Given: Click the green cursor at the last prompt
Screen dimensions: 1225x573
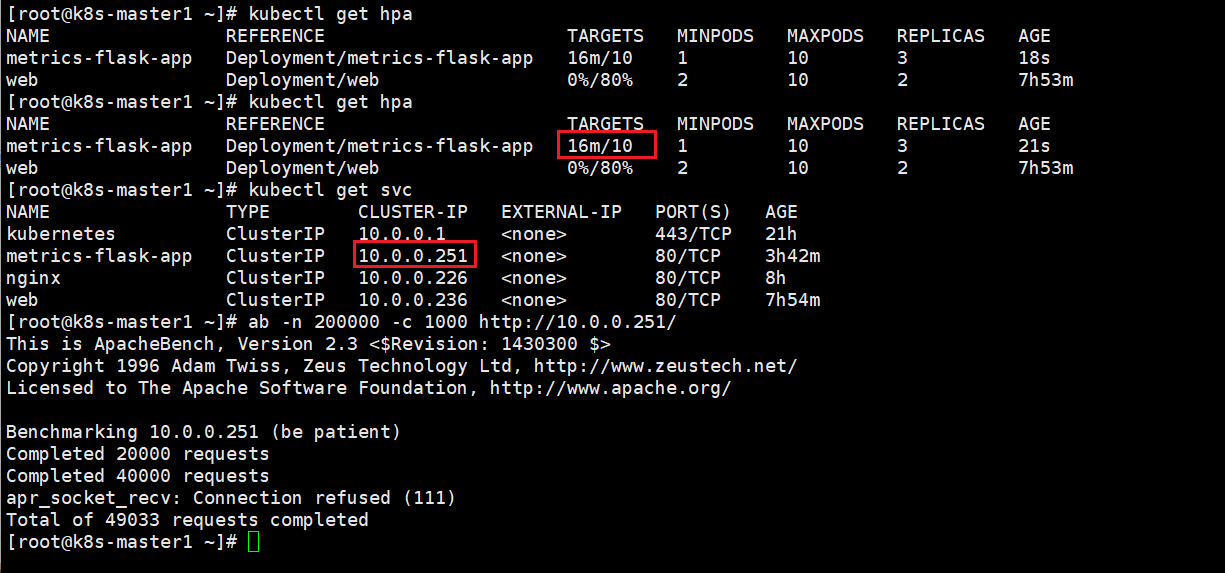Looking at the screenshot, I should (x=253, y=542).
